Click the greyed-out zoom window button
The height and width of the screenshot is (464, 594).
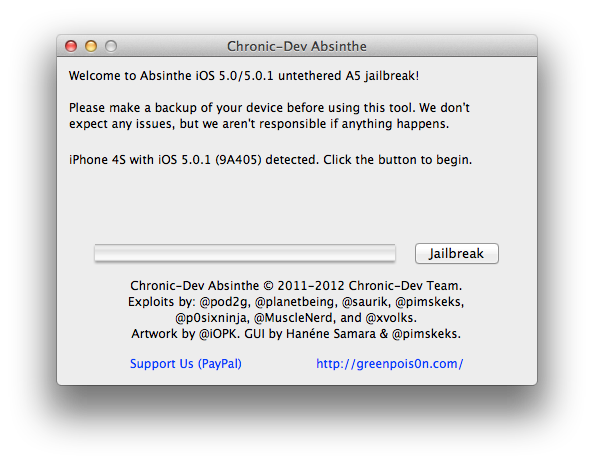(111, 46)
